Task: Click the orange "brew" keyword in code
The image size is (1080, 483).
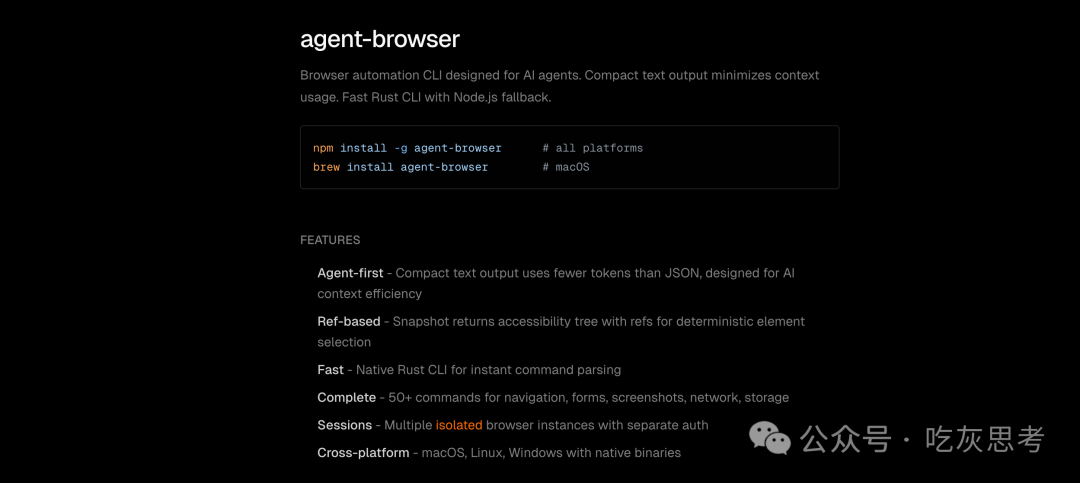Action: (326, 167)
